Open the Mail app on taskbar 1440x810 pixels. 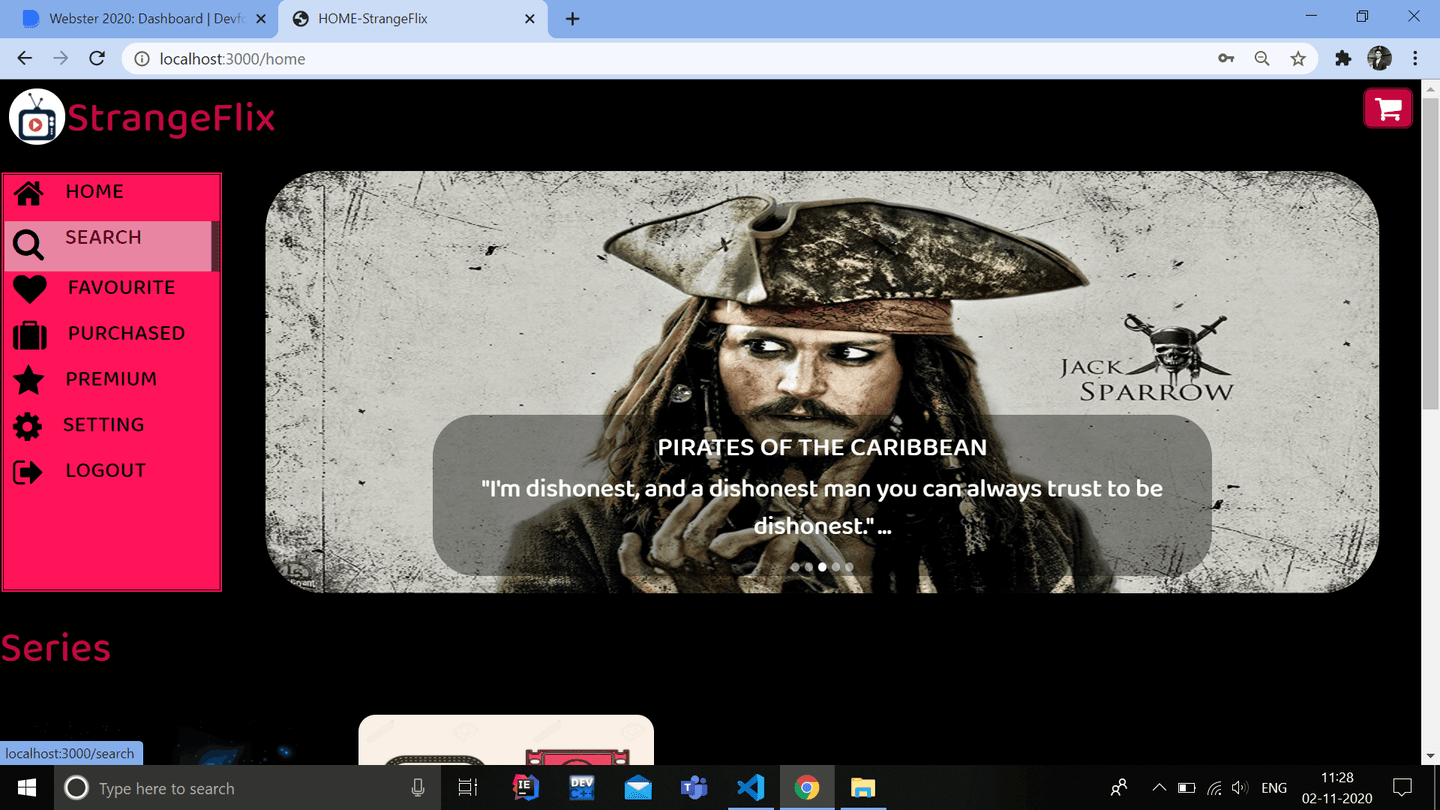coord(638,788)
